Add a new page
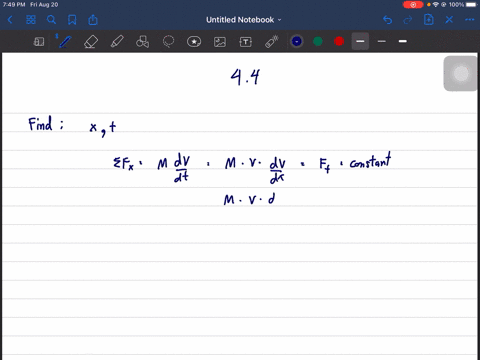 coord(429,20)
